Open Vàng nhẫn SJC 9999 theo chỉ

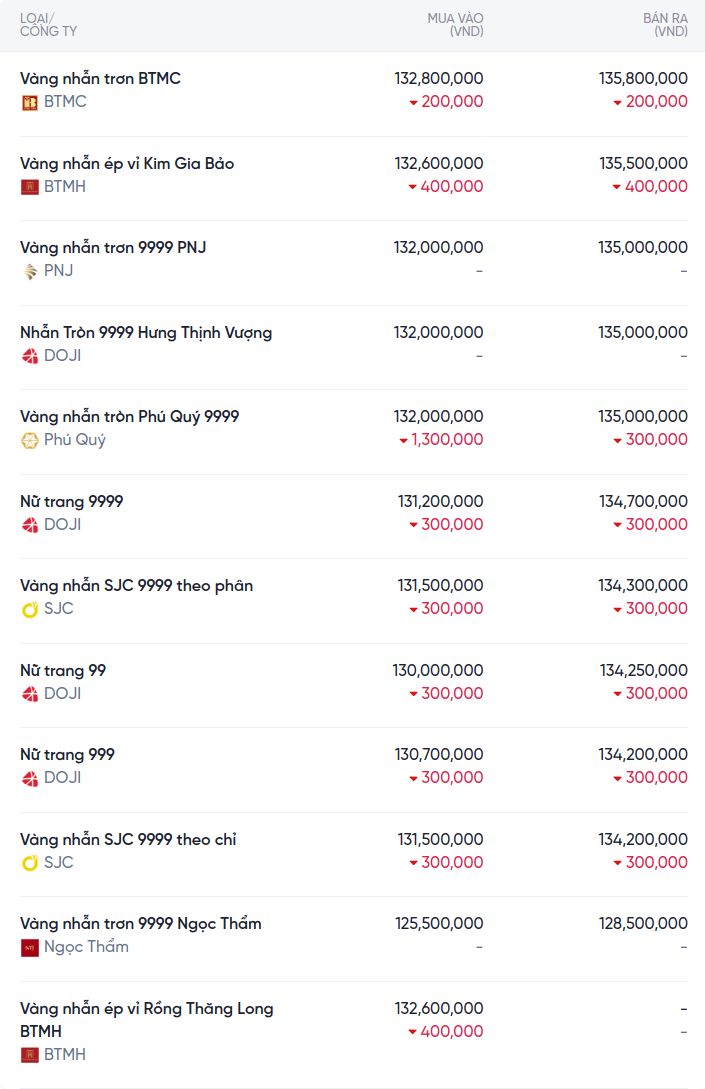tap(128, 839)
